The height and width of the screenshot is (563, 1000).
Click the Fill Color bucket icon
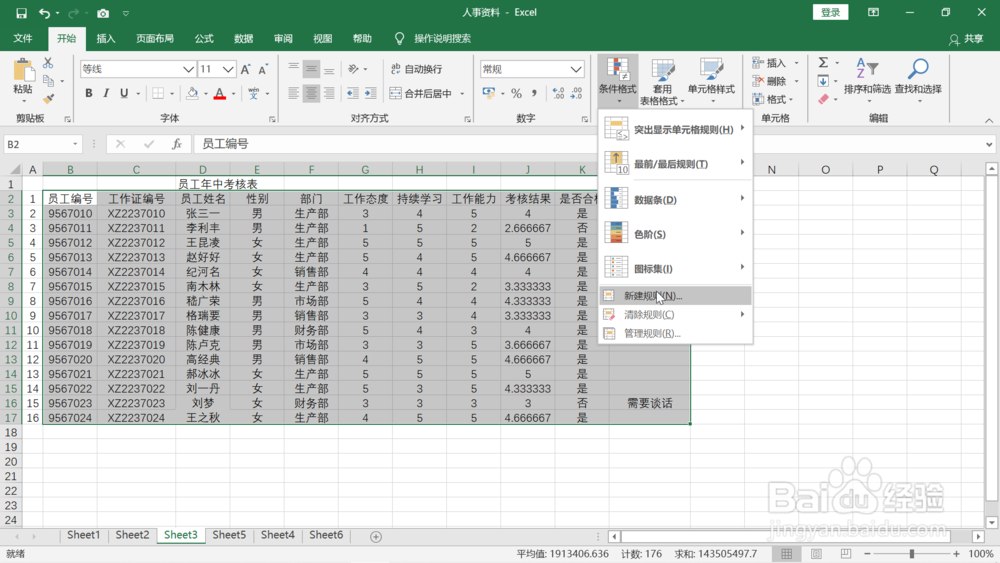(192, 94)
